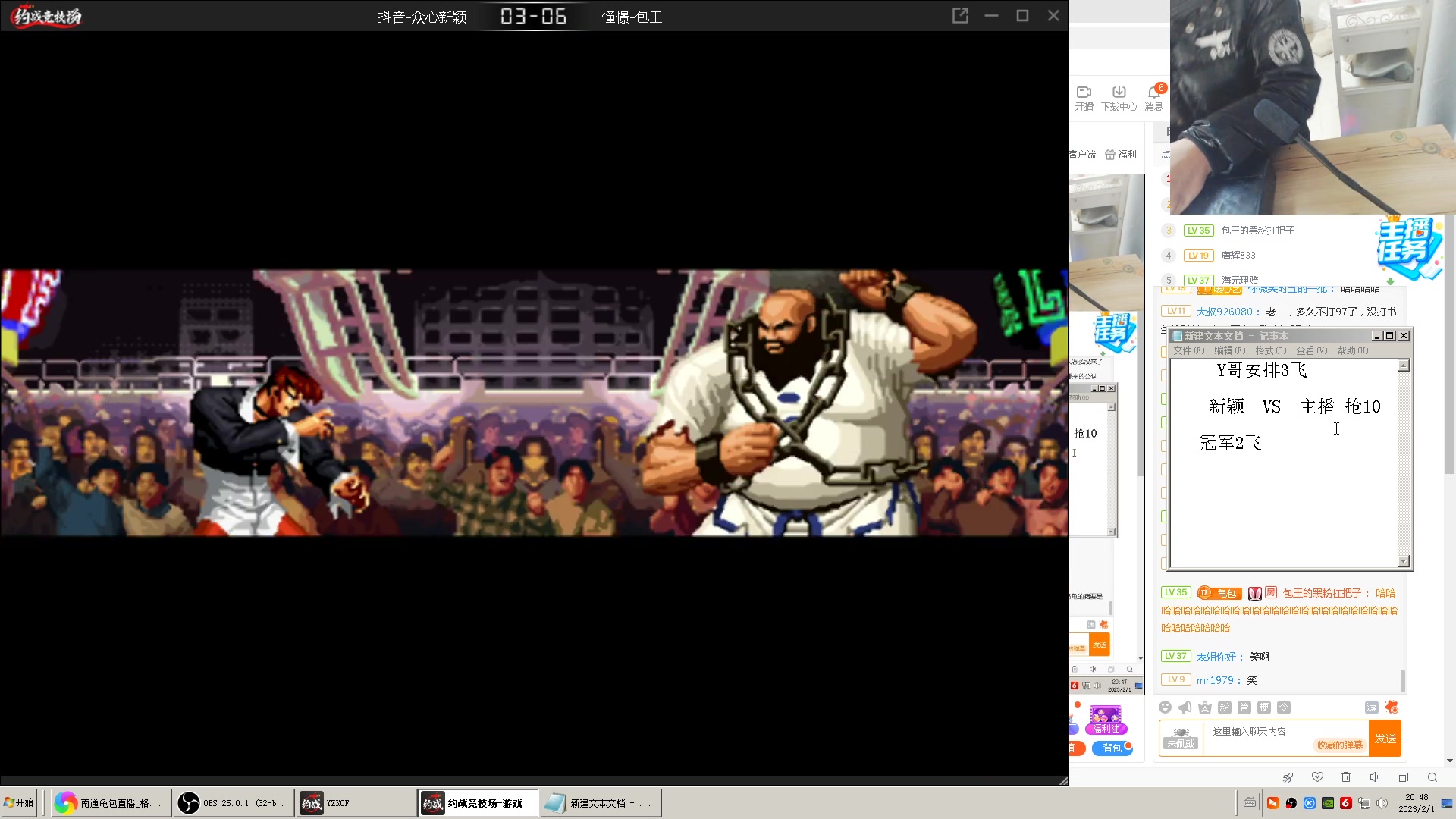Open the emoji picker in chat
Screen dimensions: 1456x819
[x=1166, y=708]
